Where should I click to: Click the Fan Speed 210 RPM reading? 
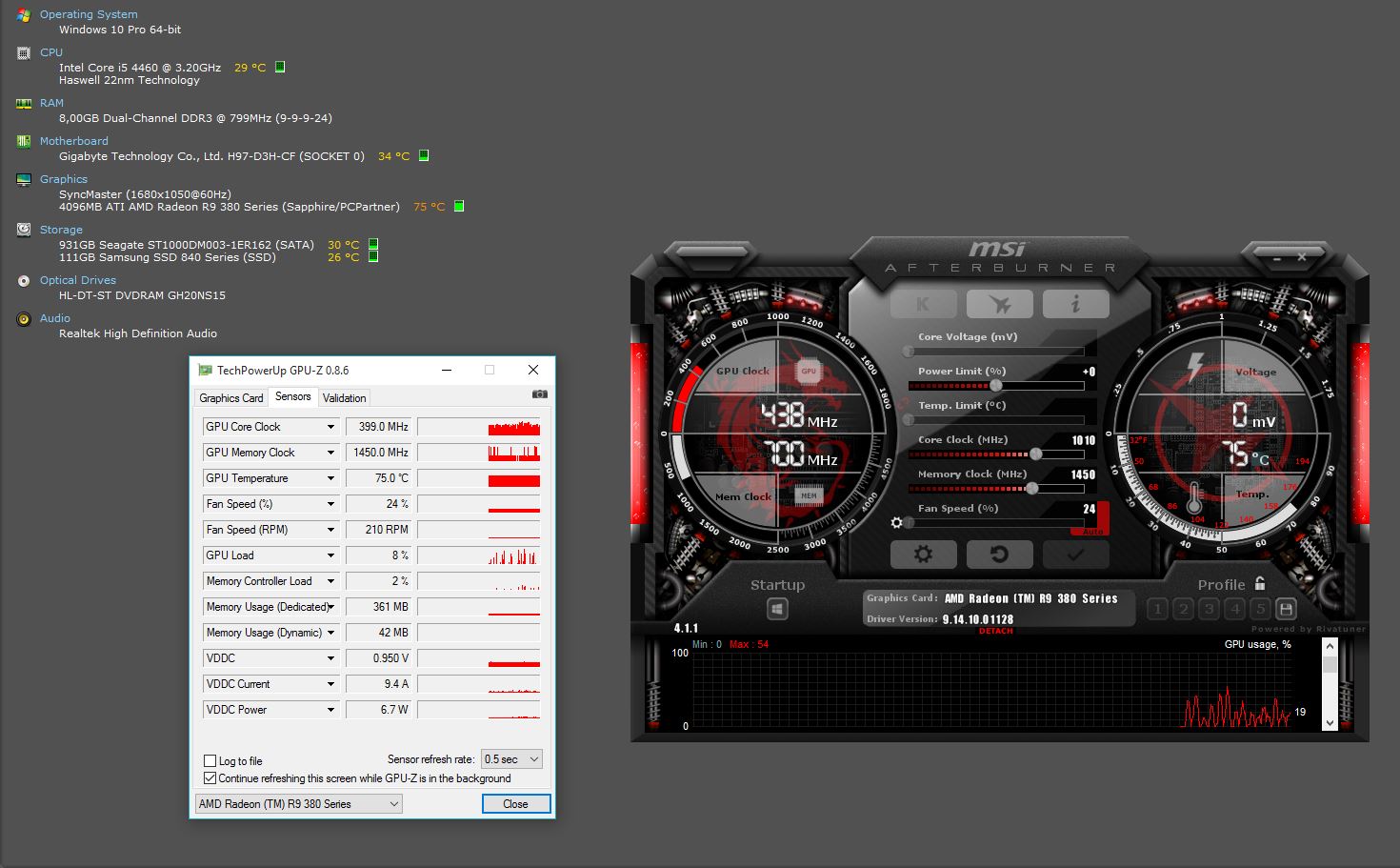click(379, 530)
